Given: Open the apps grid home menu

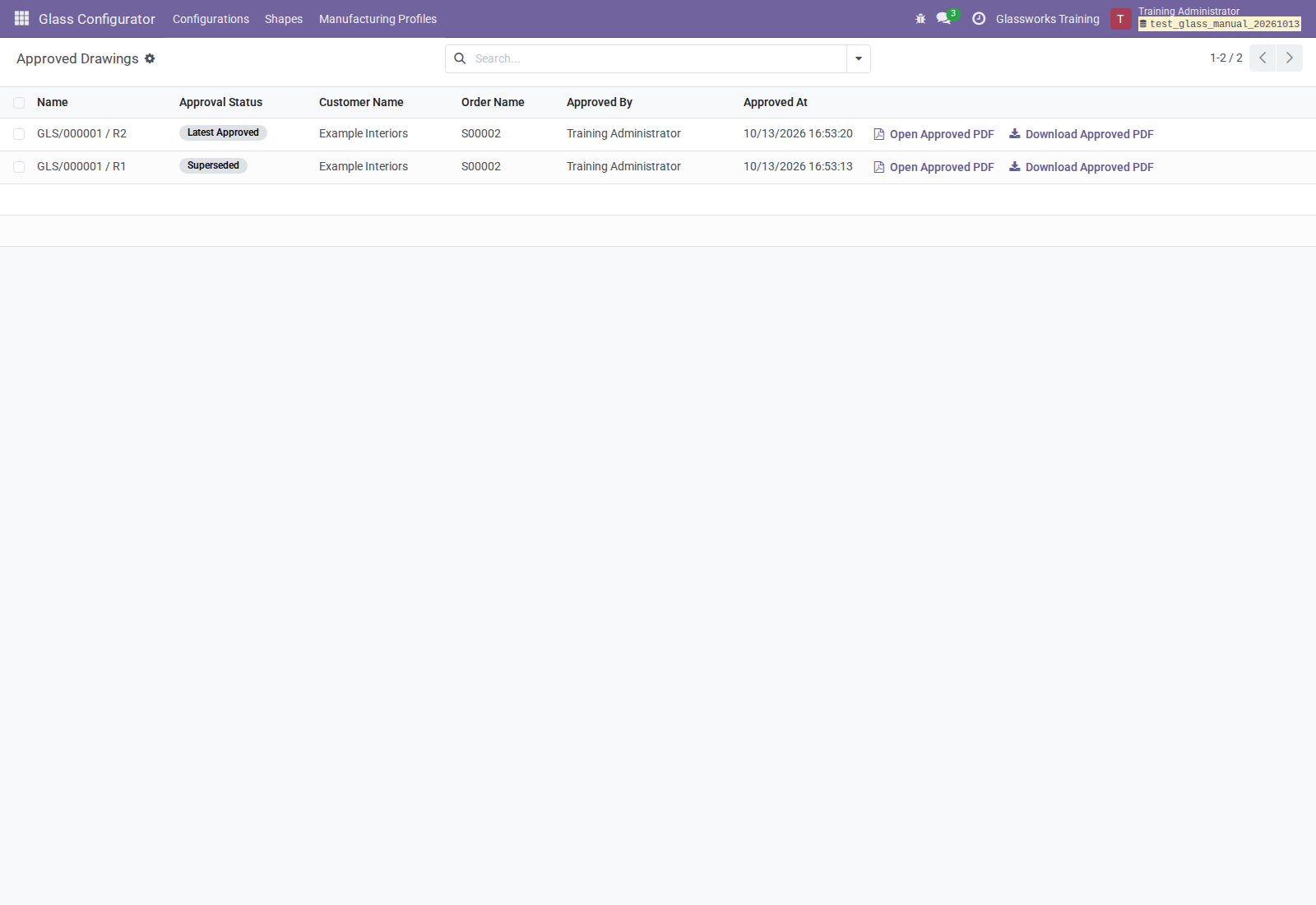Looking at the screenshot, I should tap(22, 18).
